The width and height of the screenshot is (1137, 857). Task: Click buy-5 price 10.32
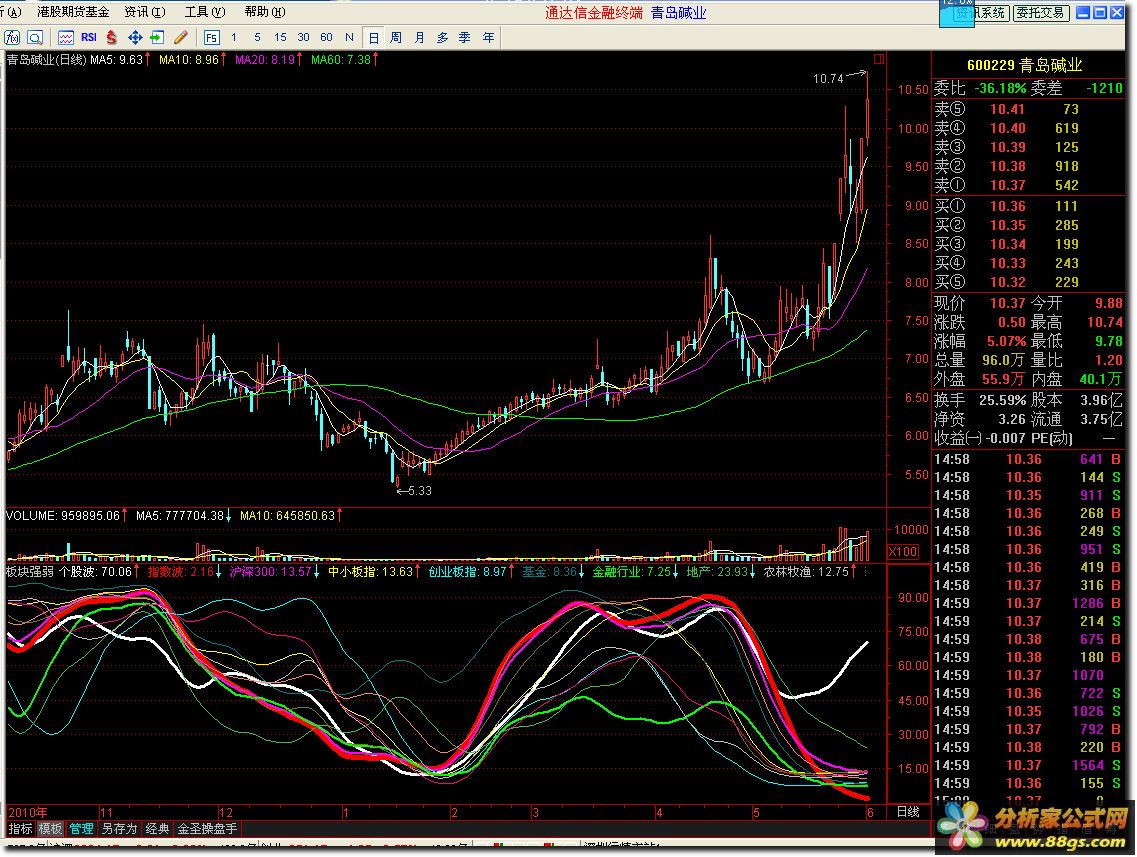tap(1007, 283)
